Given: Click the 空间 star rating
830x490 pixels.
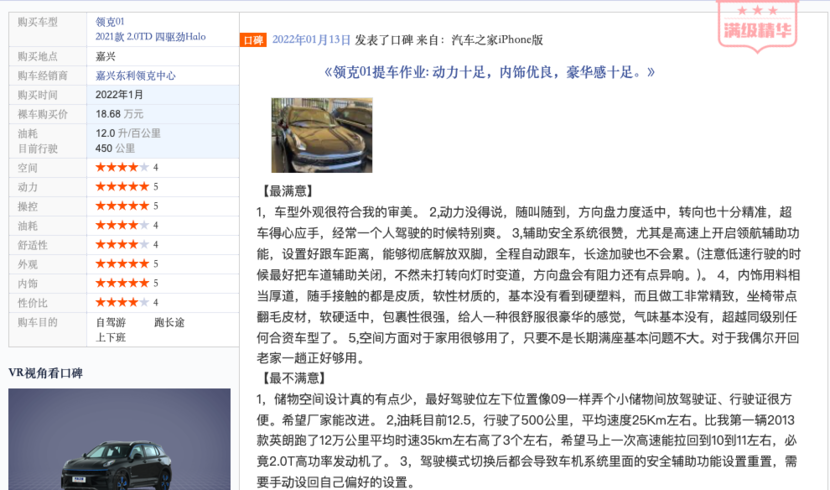Looking at the screenshot, I should point(122,167).
